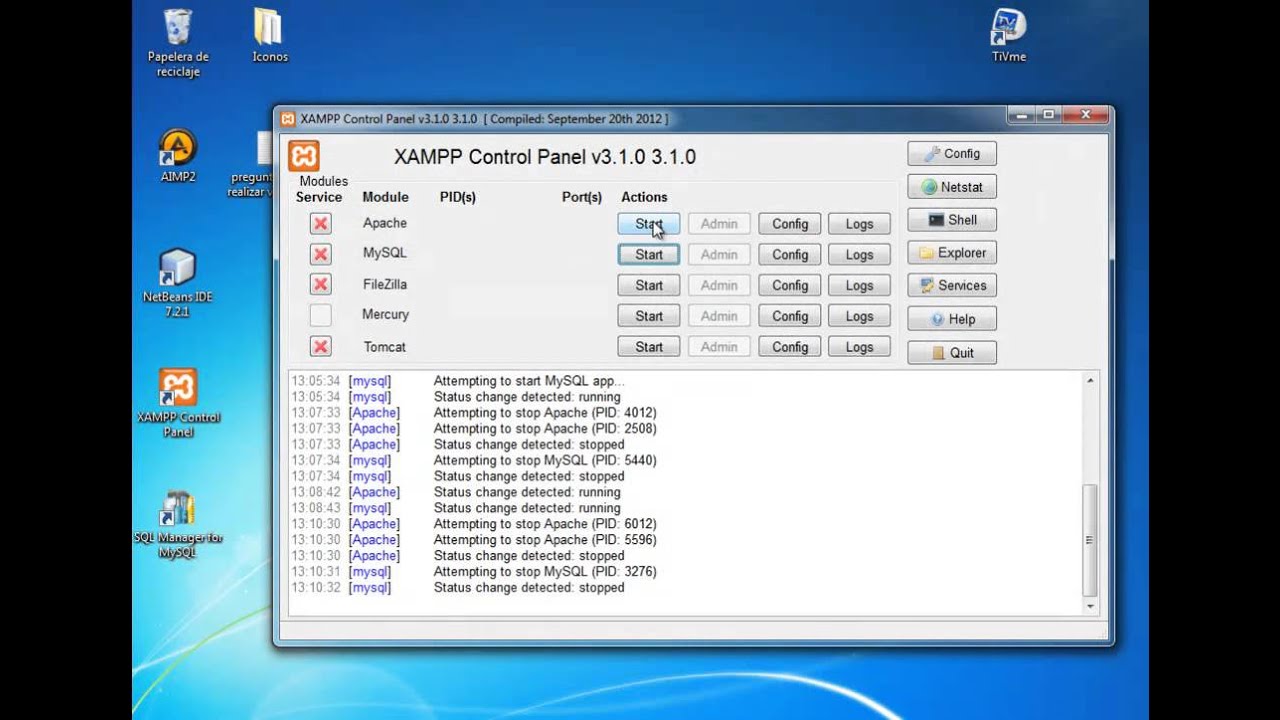This screenshot has width=1280, height=720.
Task: Click log line 'Attempting to stop MySQL (PID: 5440)'
Action: click(x=545, y=460)
